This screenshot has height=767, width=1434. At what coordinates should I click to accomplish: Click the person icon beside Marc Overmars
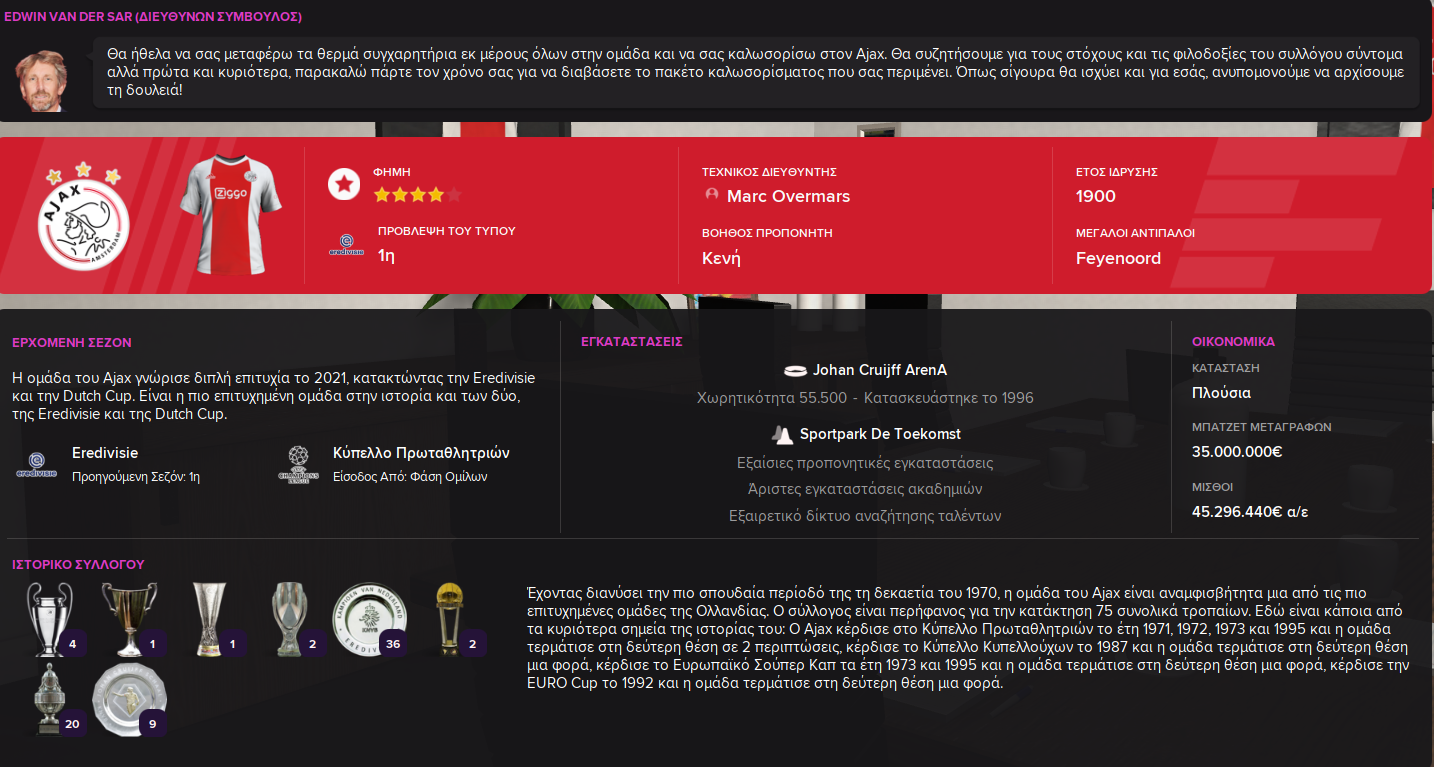pos(712,195)
